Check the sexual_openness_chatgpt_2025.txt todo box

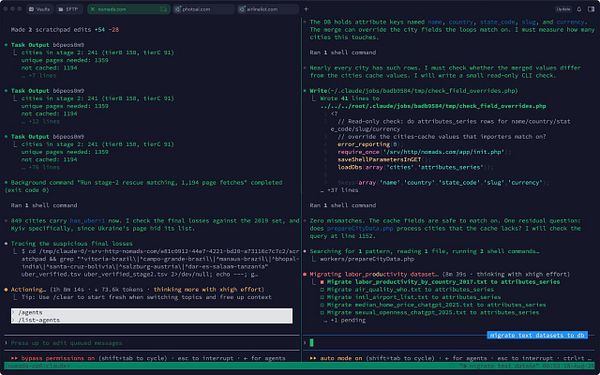pyautogui.click(x=322, y=313)
